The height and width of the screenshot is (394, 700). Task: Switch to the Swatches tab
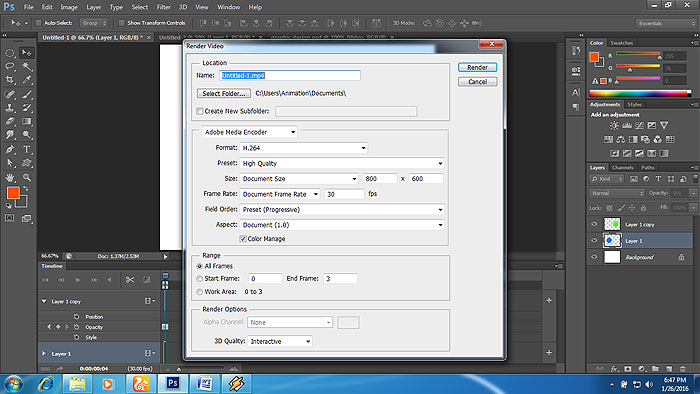pos(621,43)
